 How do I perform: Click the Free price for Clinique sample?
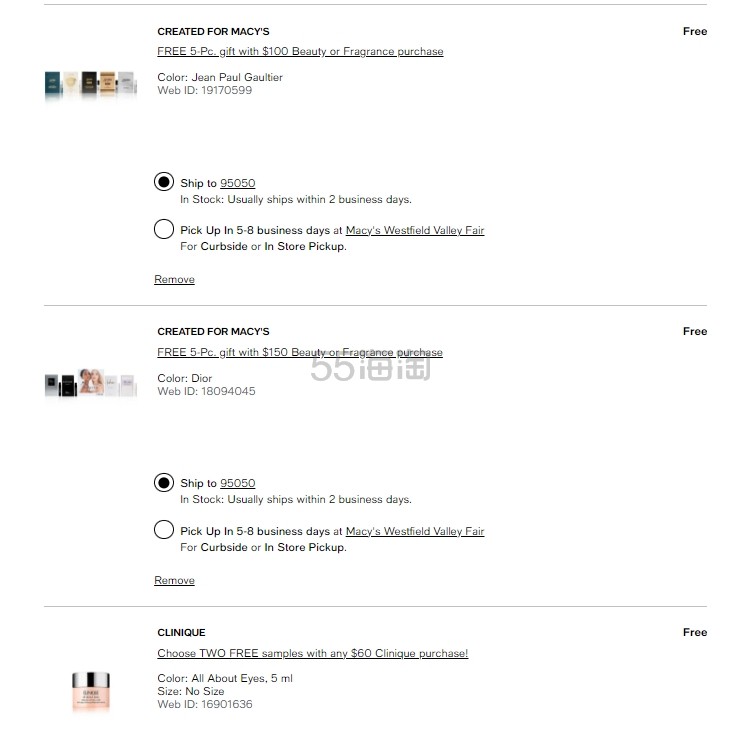pyautogui.click(x=694, y=632)
